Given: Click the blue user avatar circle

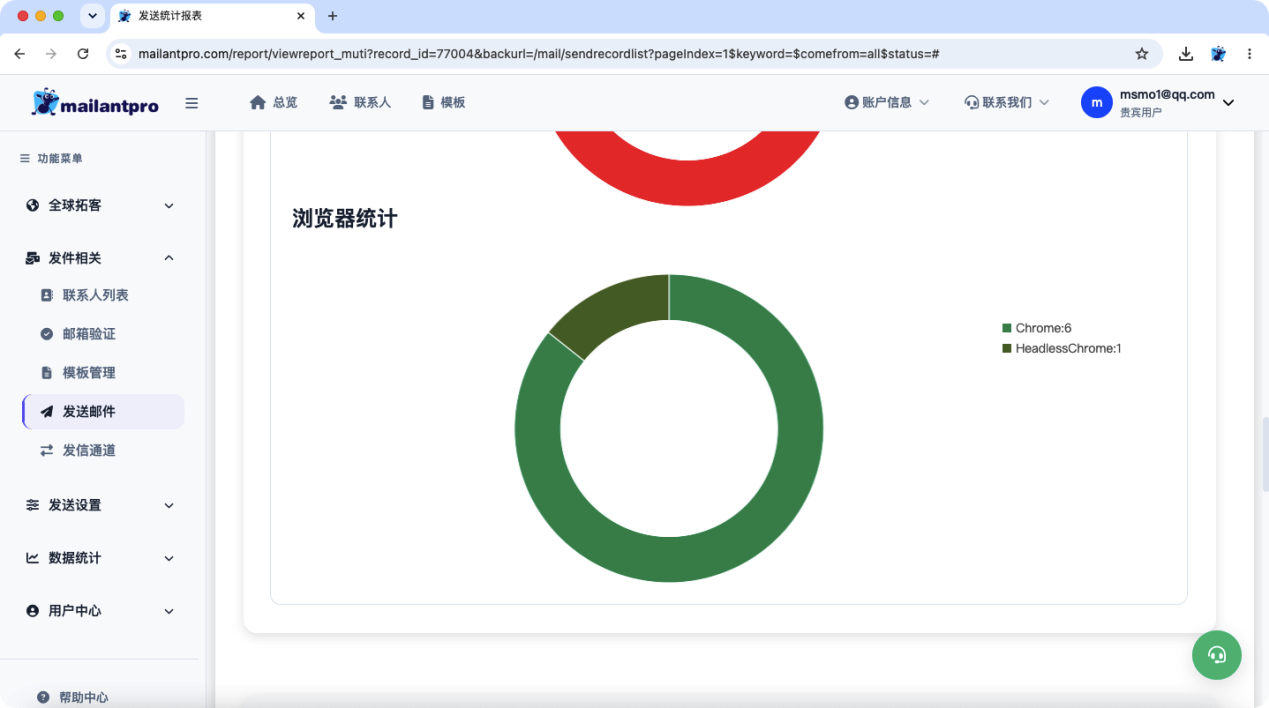Looking at the screenshot, I should 1097,102.
